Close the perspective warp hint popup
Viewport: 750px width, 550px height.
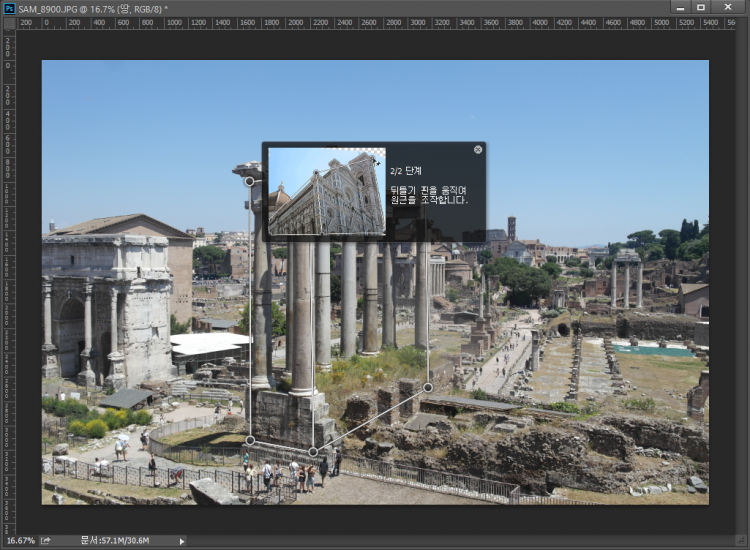click(x=478, y=149)
